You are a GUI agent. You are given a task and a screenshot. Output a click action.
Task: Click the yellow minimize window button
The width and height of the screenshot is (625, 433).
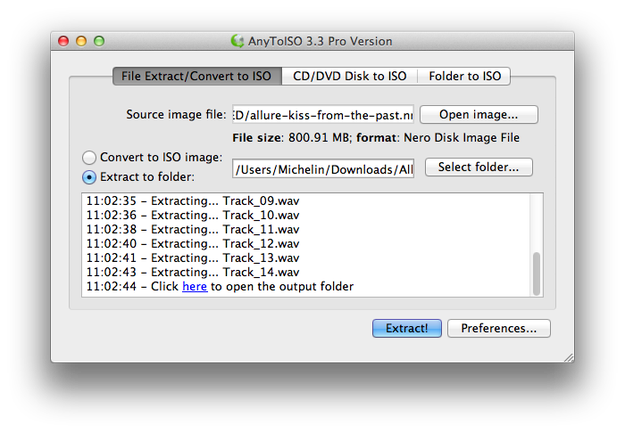pos(81,41)
